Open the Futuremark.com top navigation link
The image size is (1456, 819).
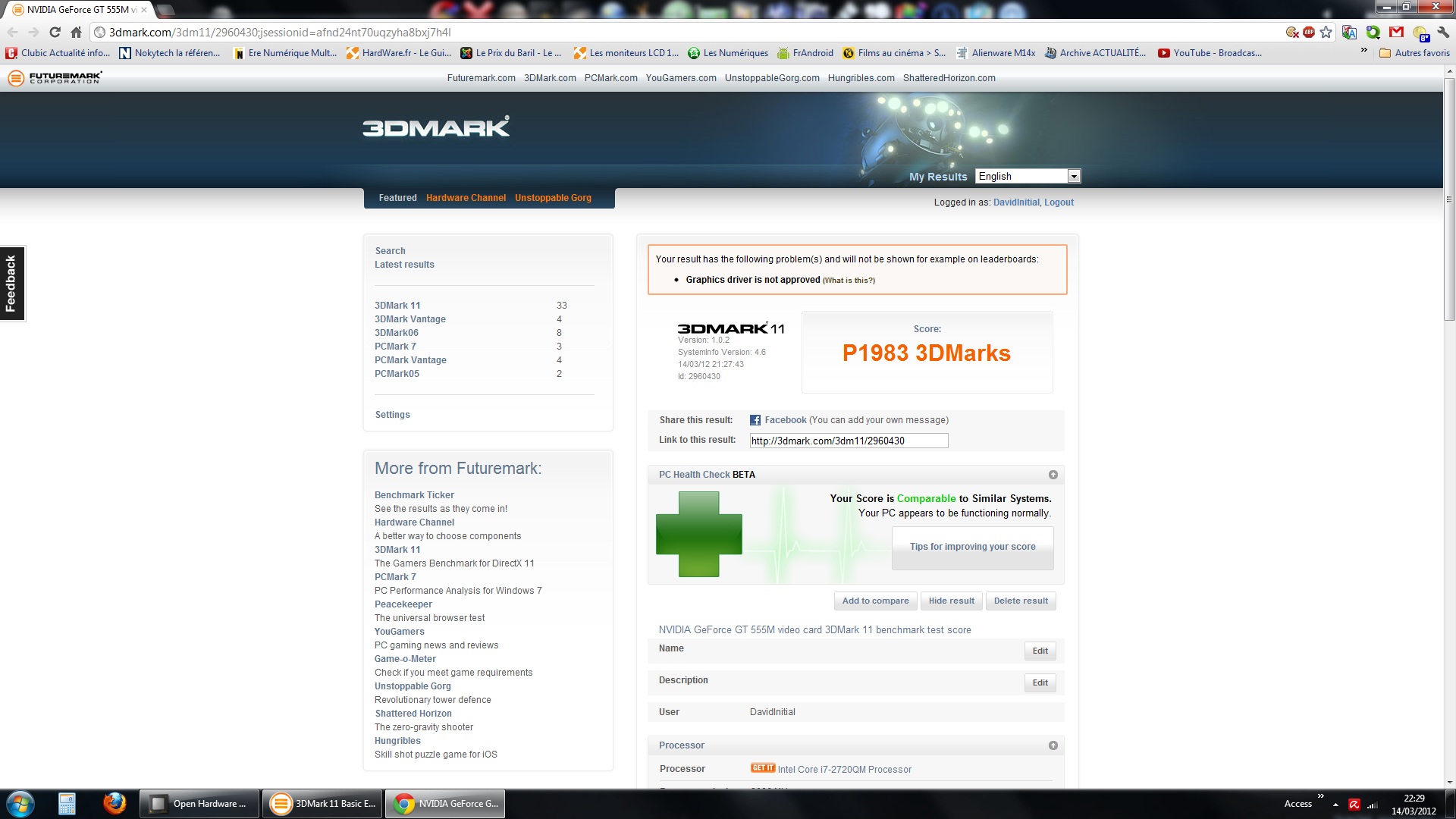tap(481, 78)
